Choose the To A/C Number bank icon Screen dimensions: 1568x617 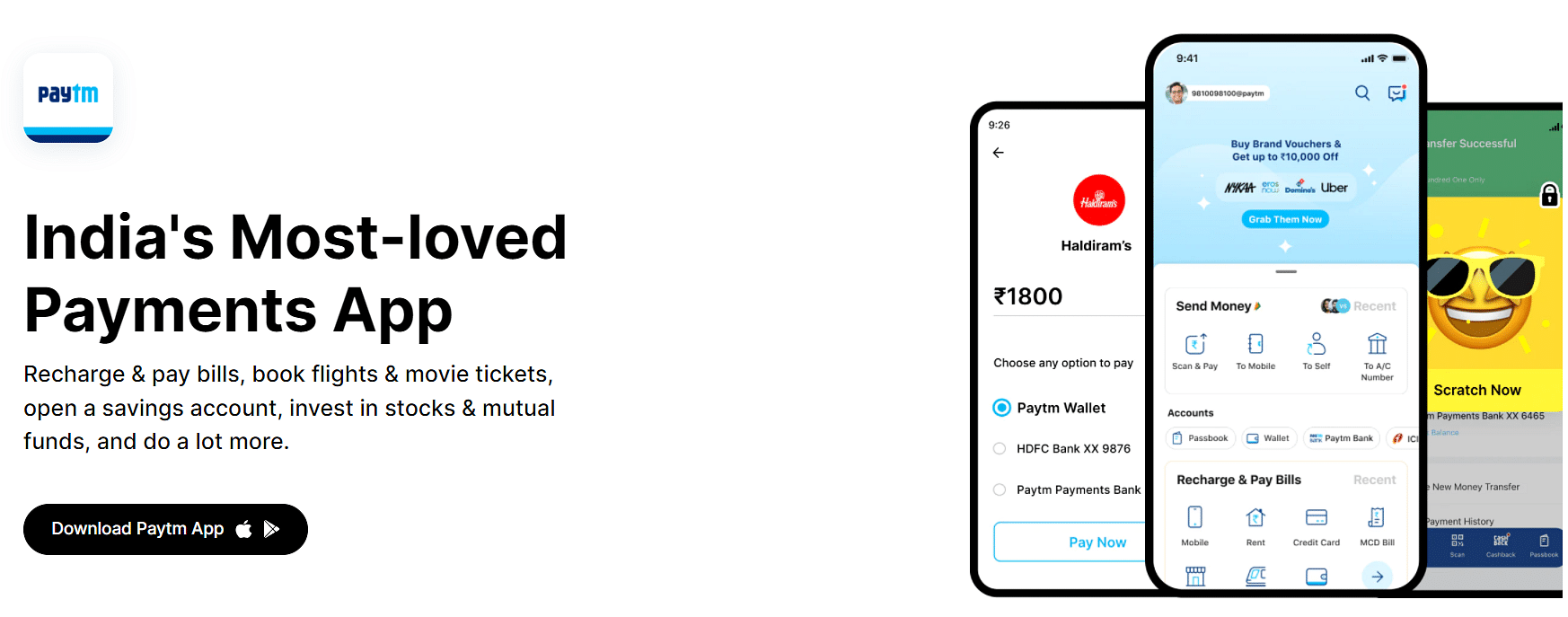click(x=1377, y=344)
